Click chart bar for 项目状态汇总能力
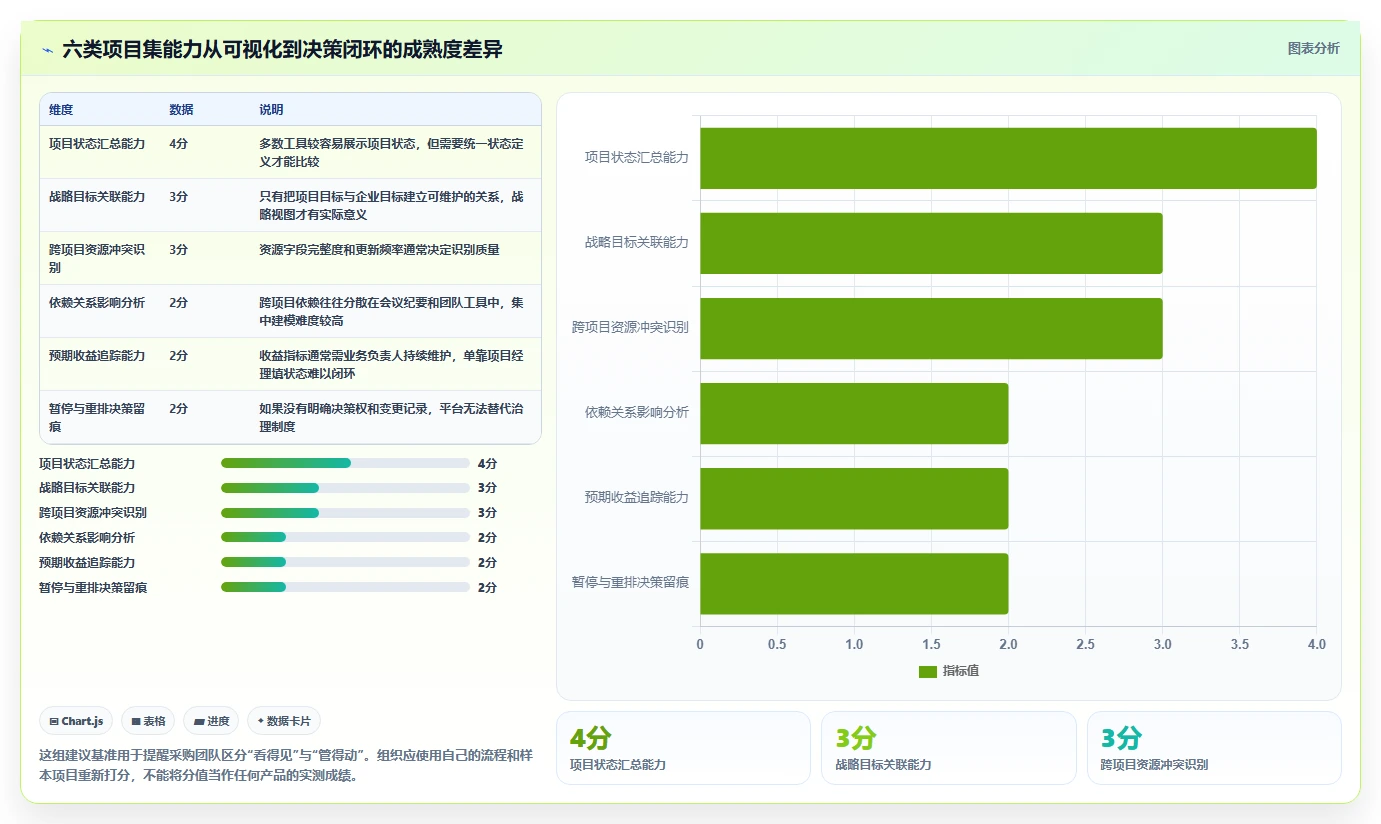This screenshot has width=1381, height=824. tap(1008, 158)
